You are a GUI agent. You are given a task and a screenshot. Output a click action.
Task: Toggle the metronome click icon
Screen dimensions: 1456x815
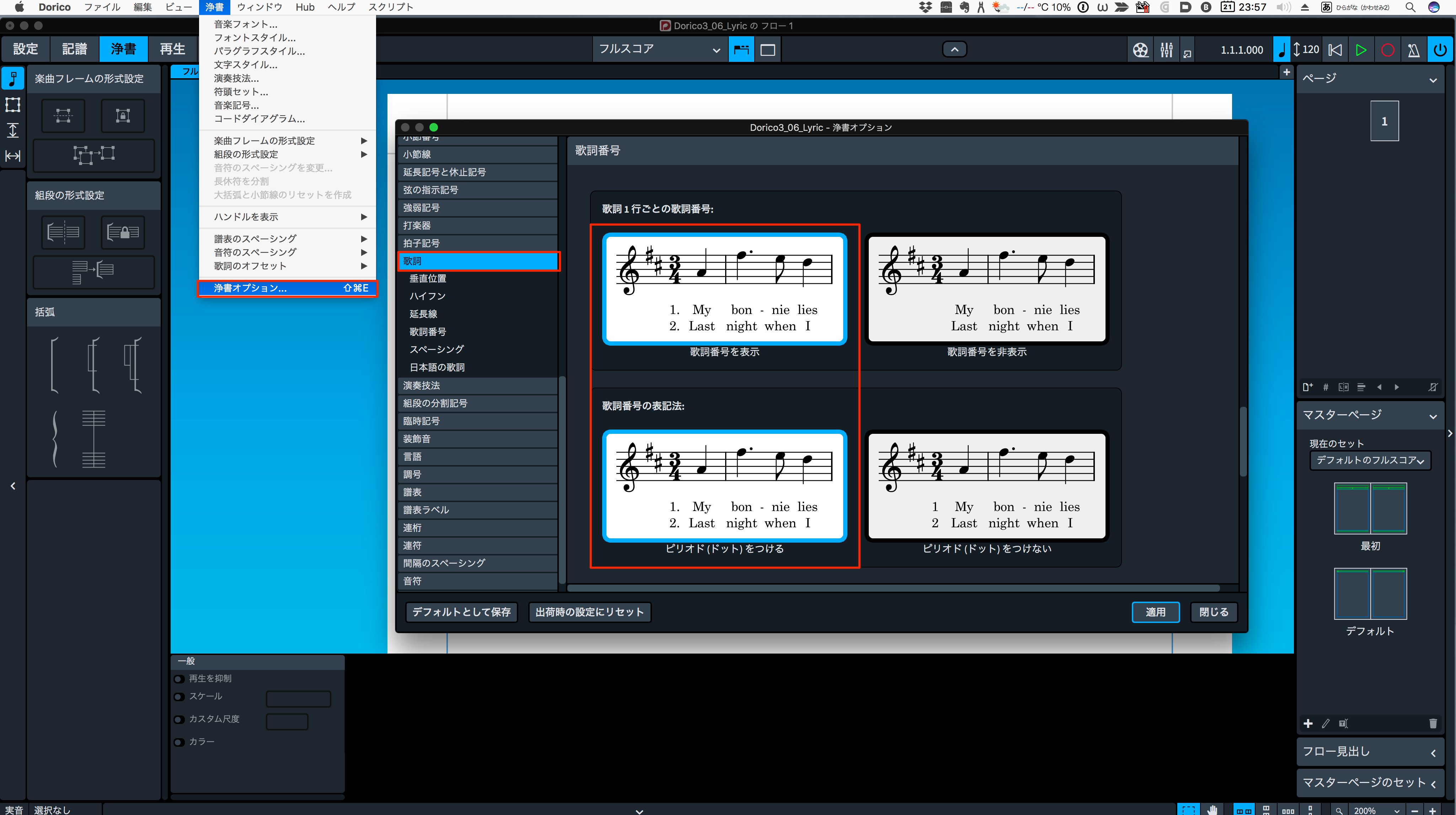point(1413,50)
